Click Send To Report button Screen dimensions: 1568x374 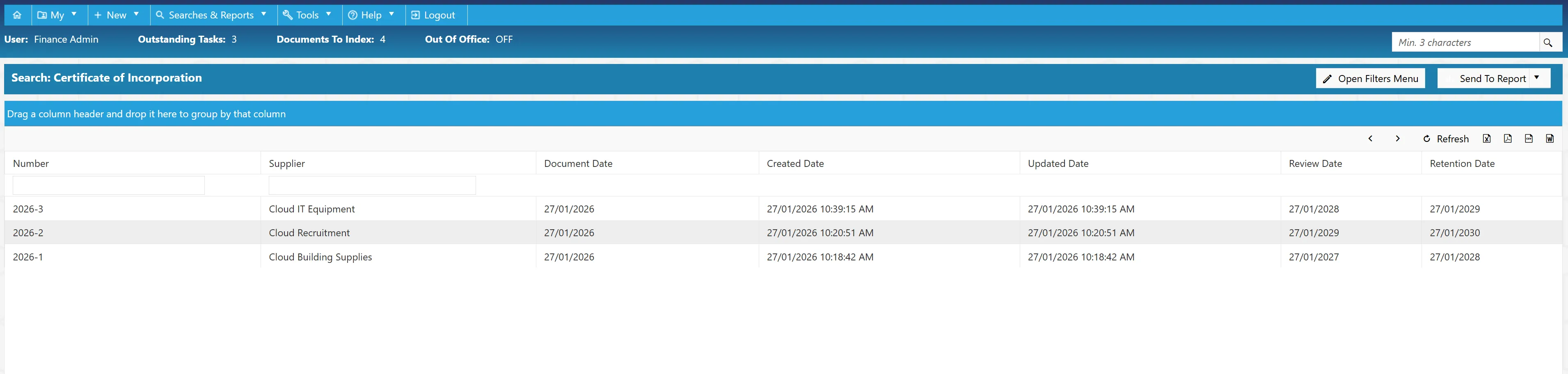tap(1483, 78)
